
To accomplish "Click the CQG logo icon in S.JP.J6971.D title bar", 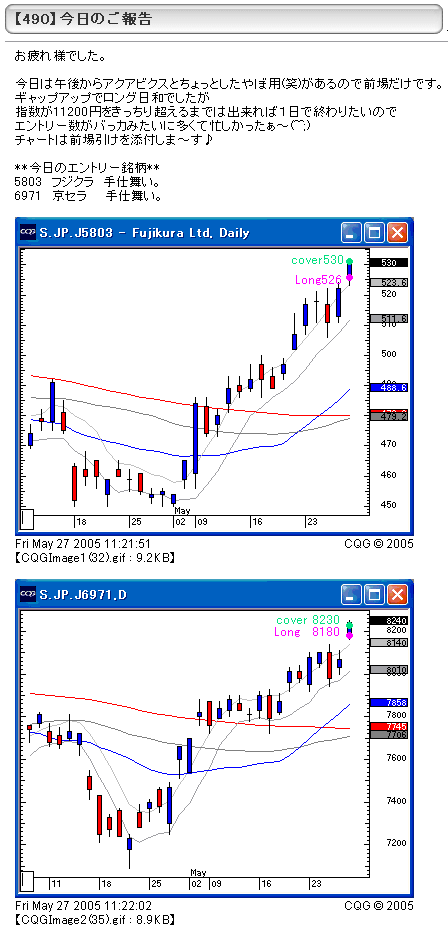I will (x=28, y=594).
